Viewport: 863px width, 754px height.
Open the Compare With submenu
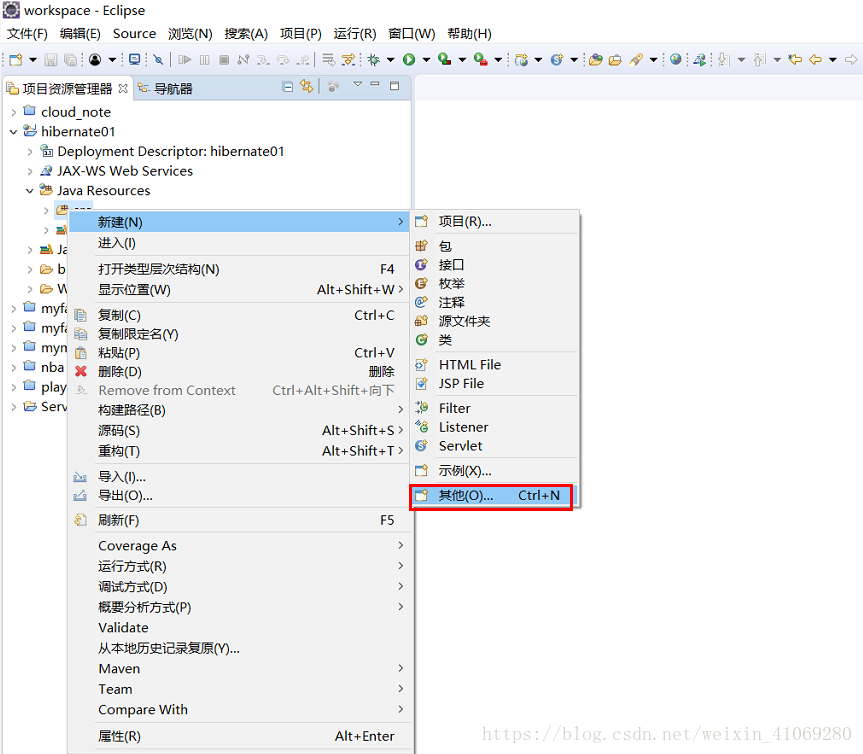tap(240, 710)
